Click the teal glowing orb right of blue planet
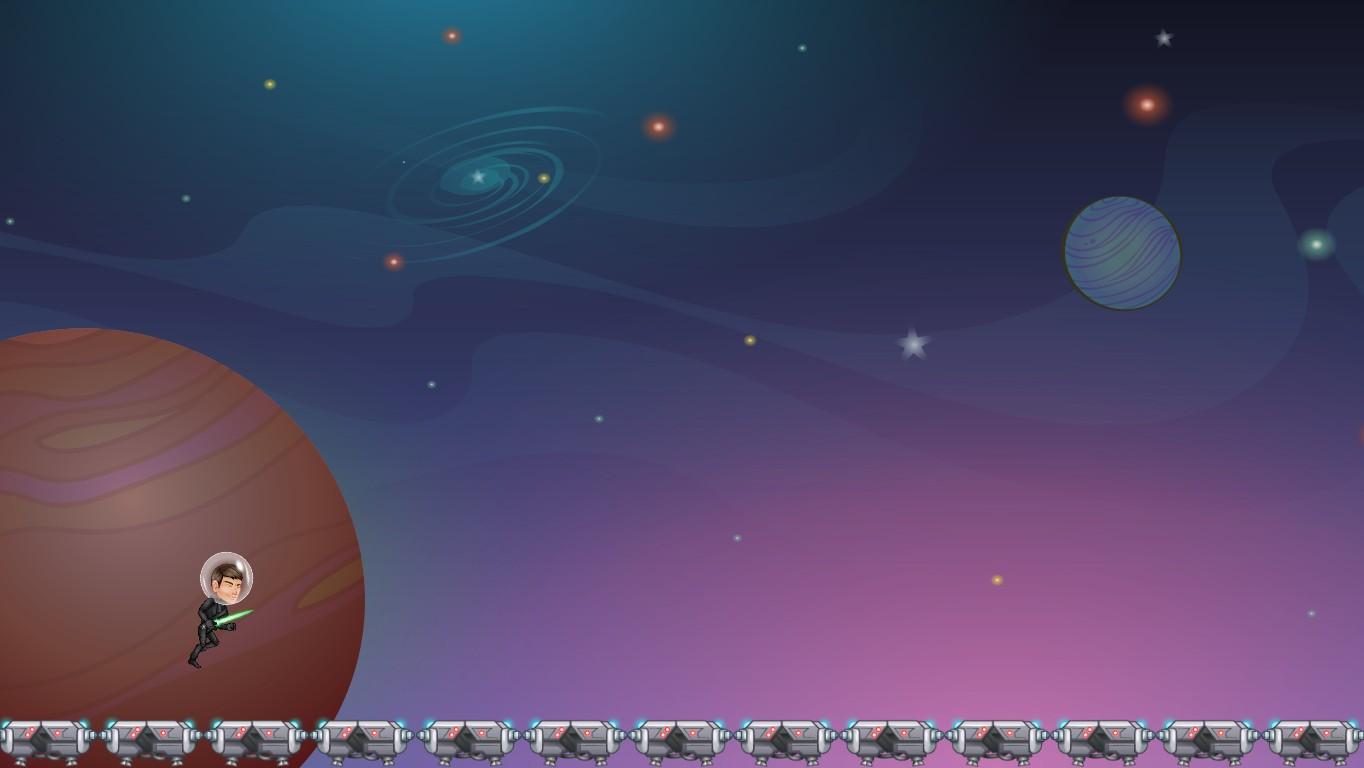The image size is (1364, 768). [x=1316, y=244]
